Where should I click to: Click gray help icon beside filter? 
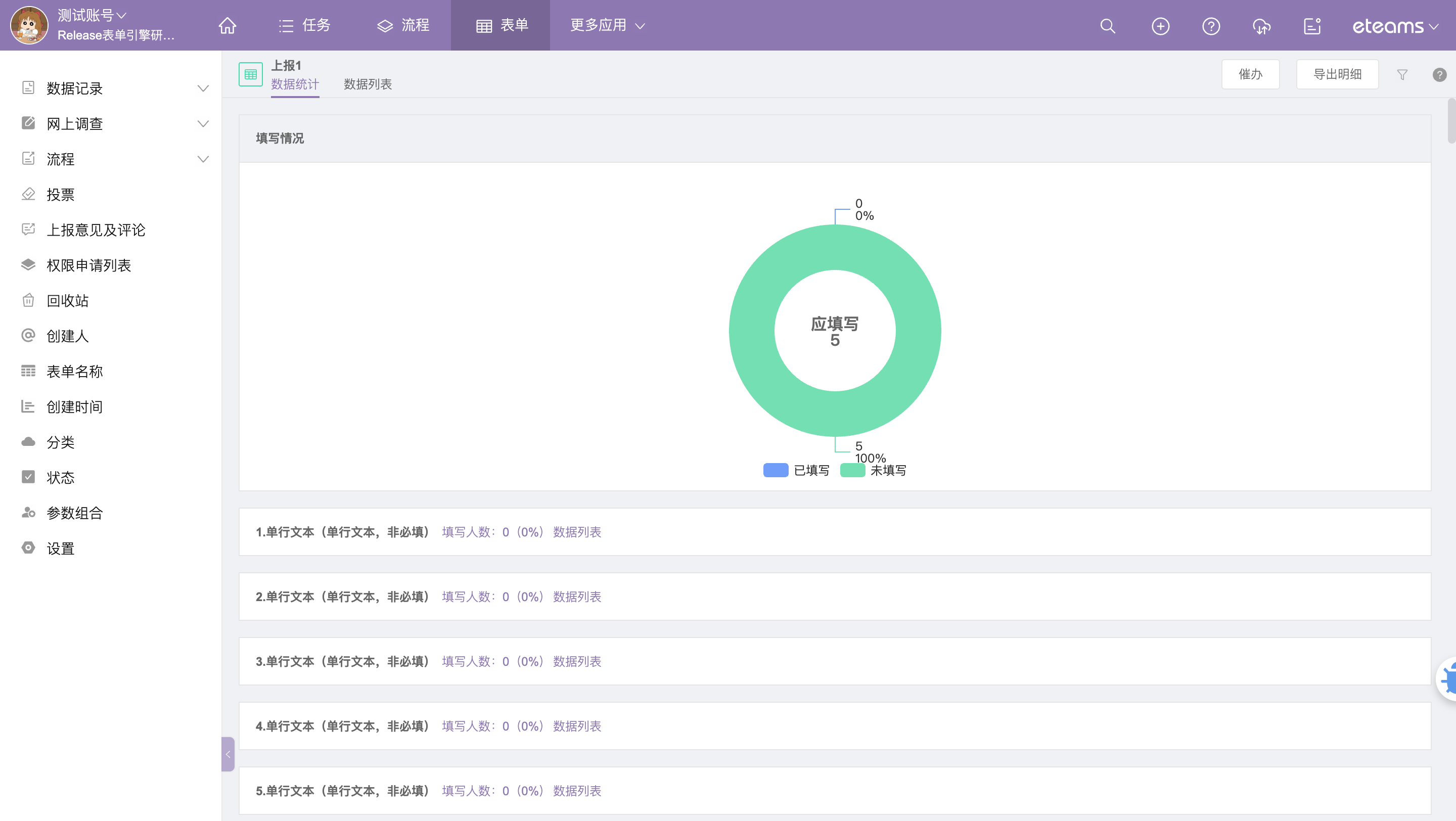[1440, 75]
